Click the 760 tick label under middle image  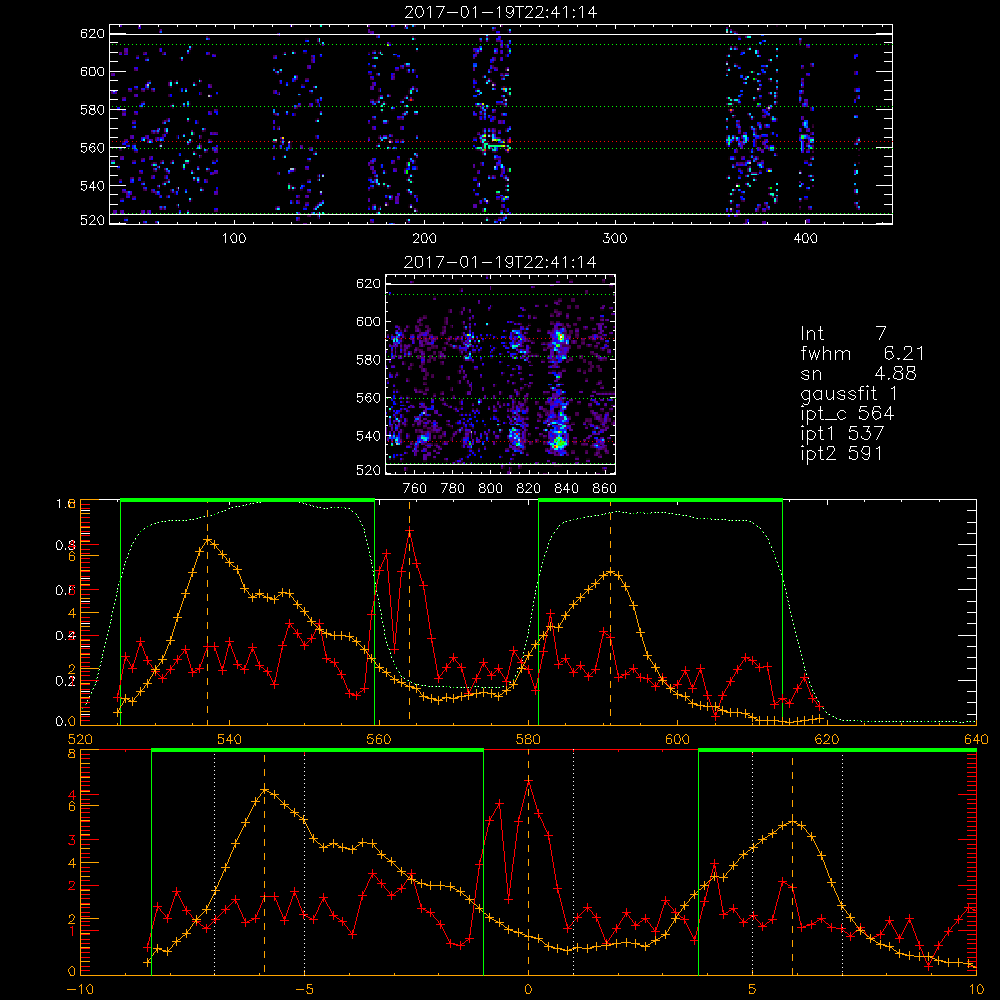(415, 489)
